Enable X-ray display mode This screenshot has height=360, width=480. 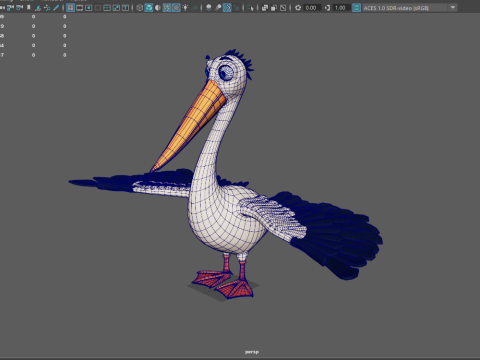(265, 8)
